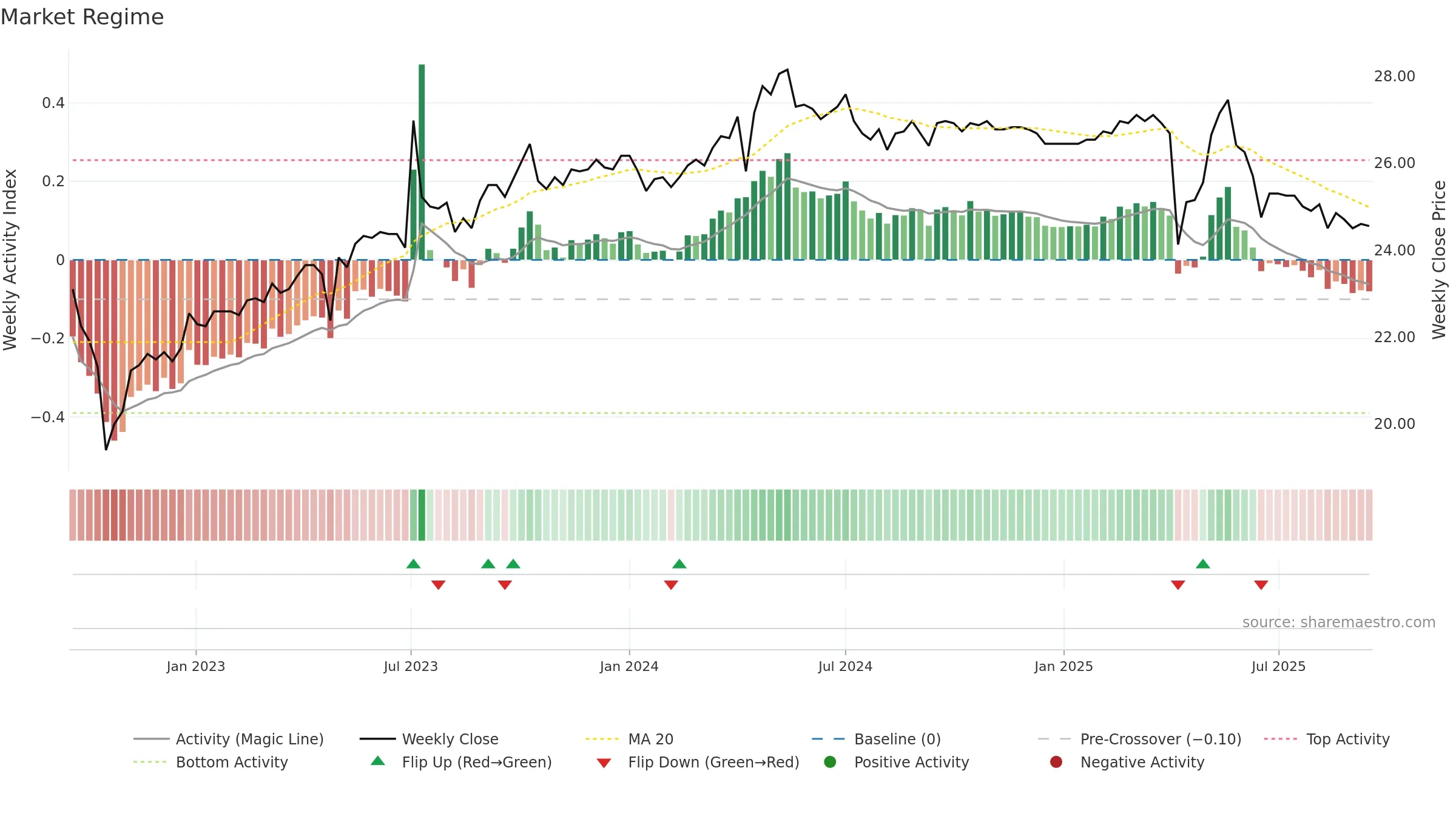Click the Positive Activity legend label
Viewport: 1456px width, 819px height.
click(911, 762)
